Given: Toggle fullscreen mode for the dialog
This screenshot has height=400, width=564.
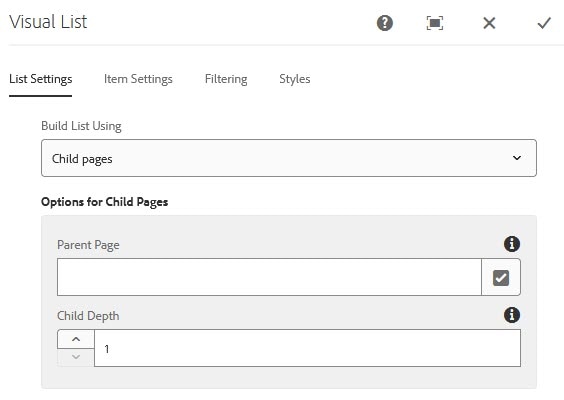Looking at the screenshot, I should coord(435,23).
